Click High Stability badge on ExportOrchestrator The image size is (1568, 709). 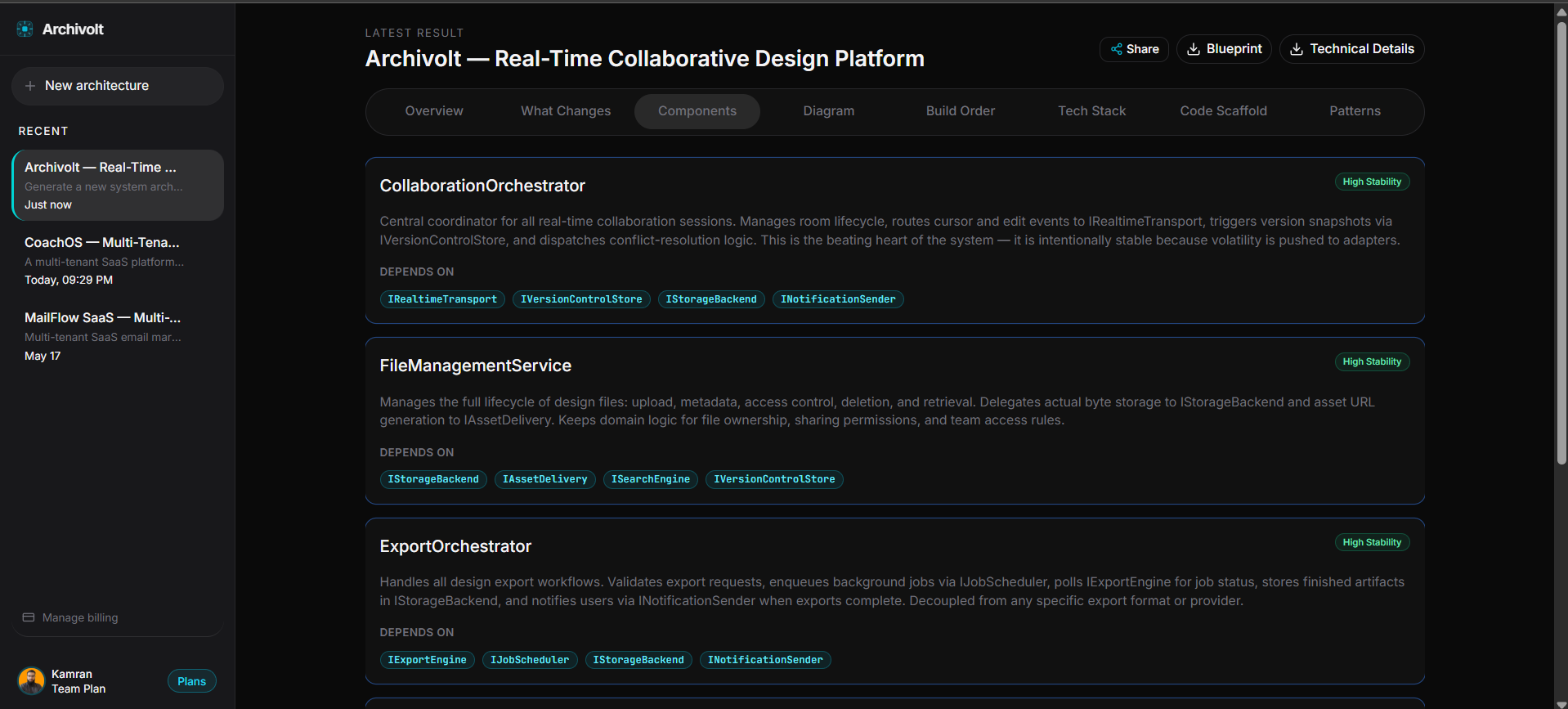point(1372,542)
